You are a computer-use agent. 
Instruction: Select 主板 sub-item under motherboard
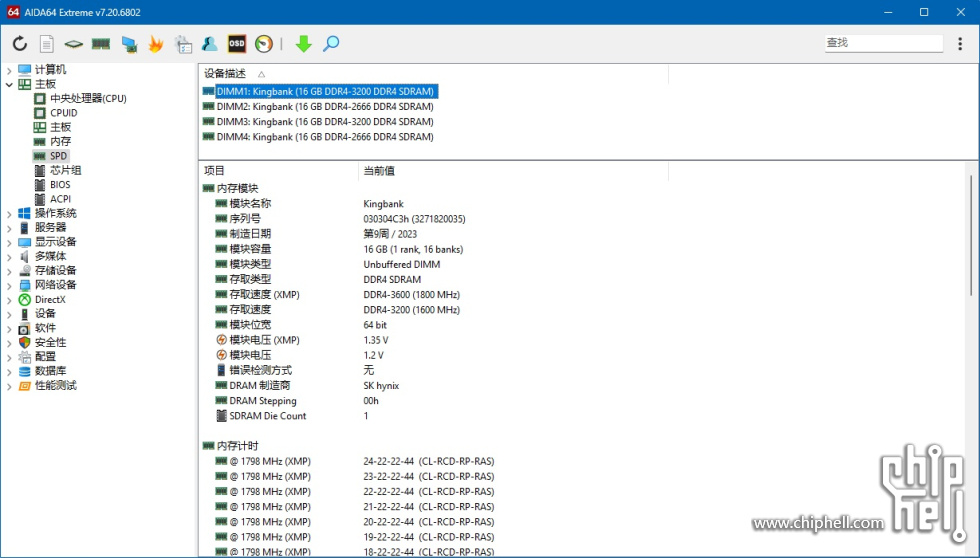click(61, 127)
